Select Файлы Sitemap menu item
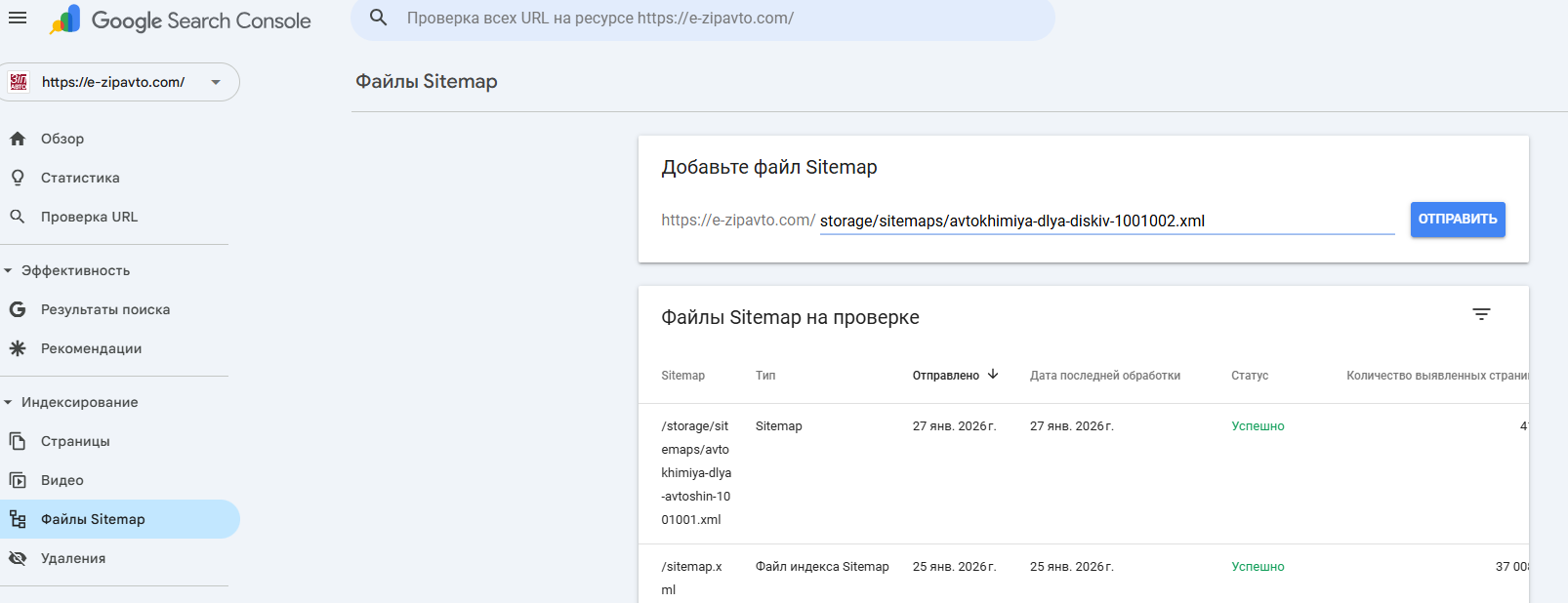 coord(93,519)
